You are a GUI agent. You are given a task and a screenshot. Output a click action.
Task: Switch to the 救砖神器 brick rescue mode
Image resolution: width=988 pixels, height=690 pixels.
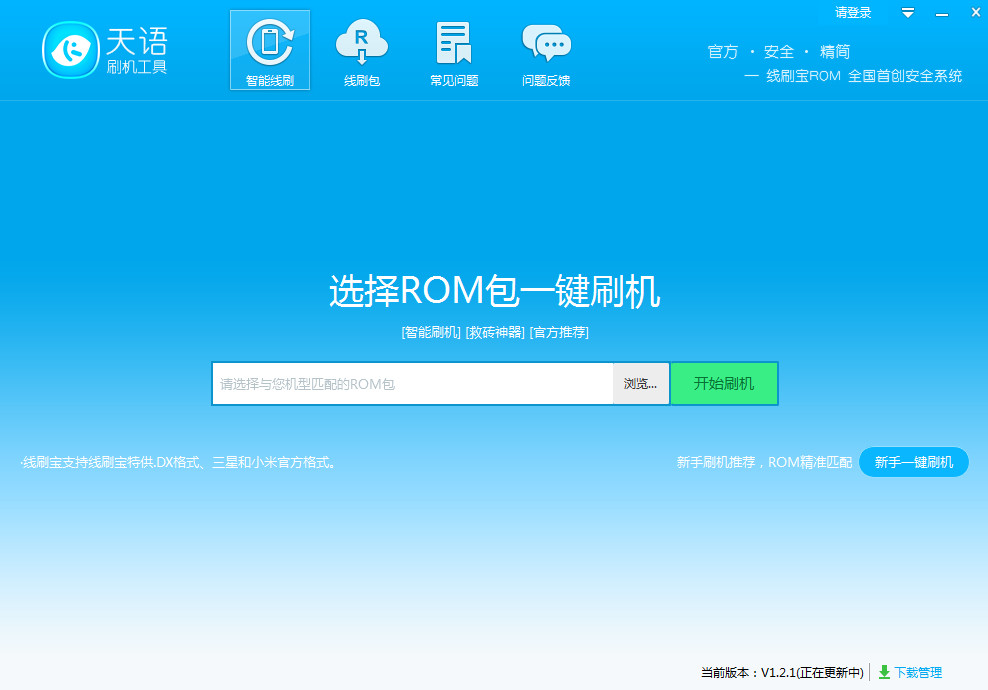point(494,332)
